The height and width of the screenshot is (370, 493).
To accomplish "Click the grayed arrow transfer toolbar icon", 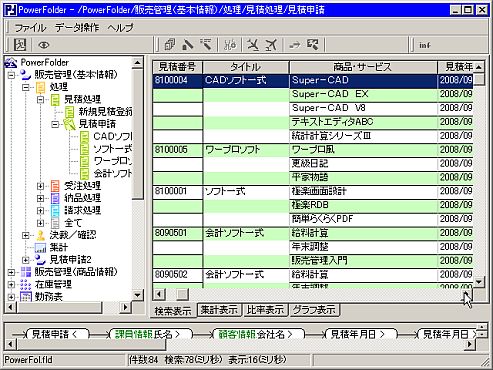I will click(x=295, y=45).
